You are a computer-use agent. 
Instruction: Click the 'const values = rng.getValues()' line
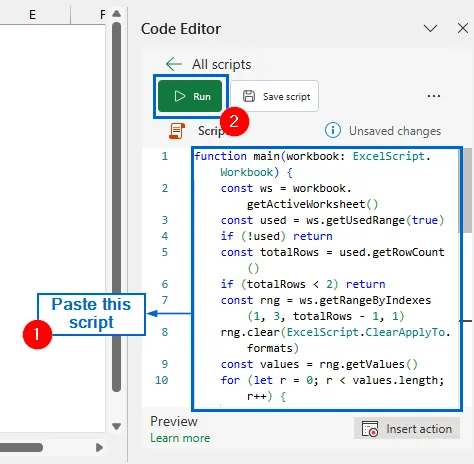point(319,364)
